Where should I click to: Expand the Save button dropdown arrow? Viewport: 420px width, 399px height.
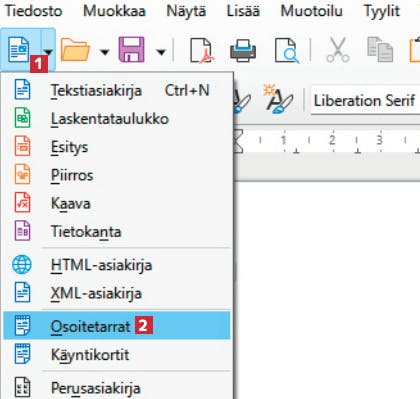click(161, 52)
